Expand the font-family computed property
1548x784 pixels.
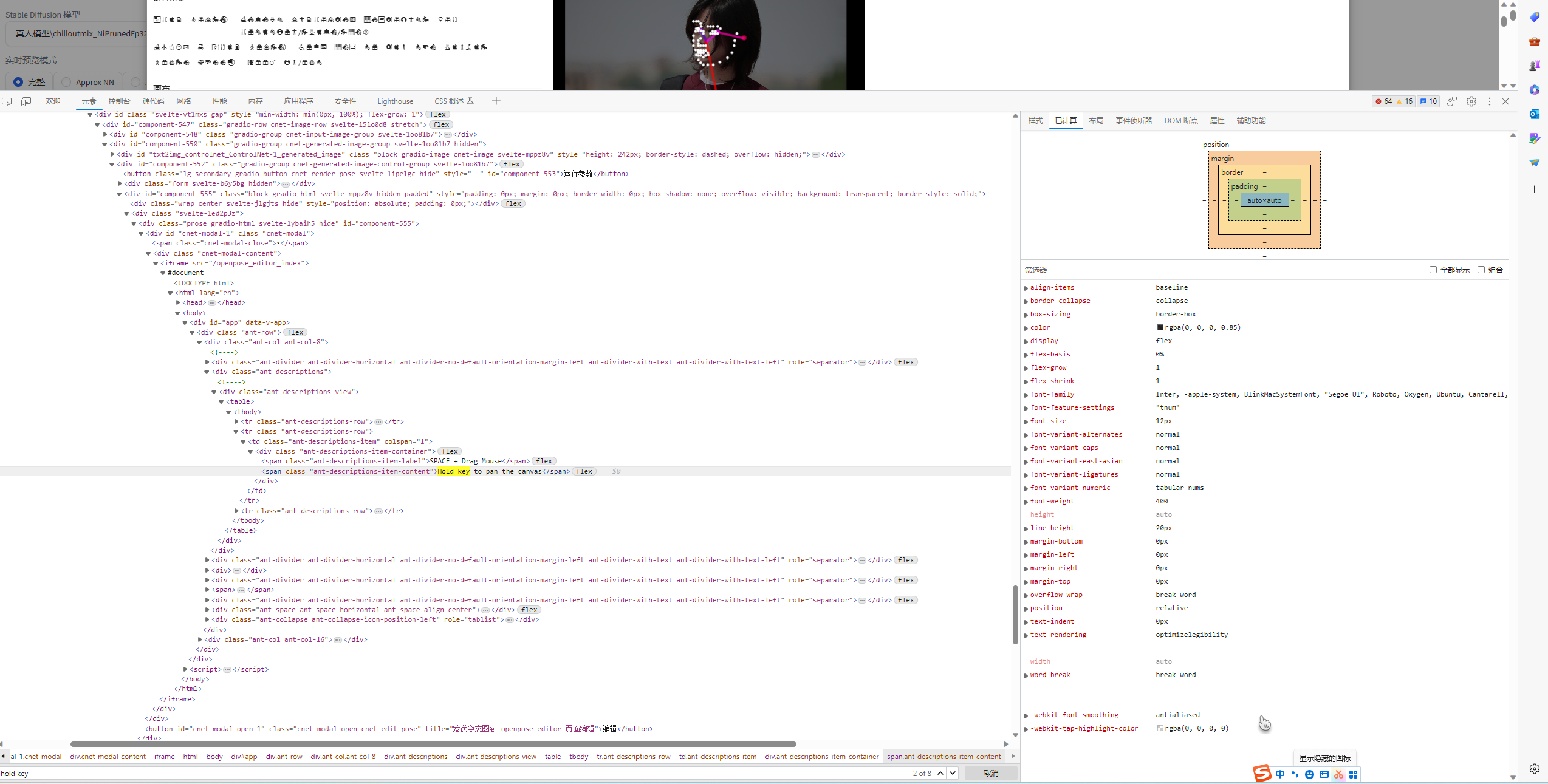tap(1027, 395)
